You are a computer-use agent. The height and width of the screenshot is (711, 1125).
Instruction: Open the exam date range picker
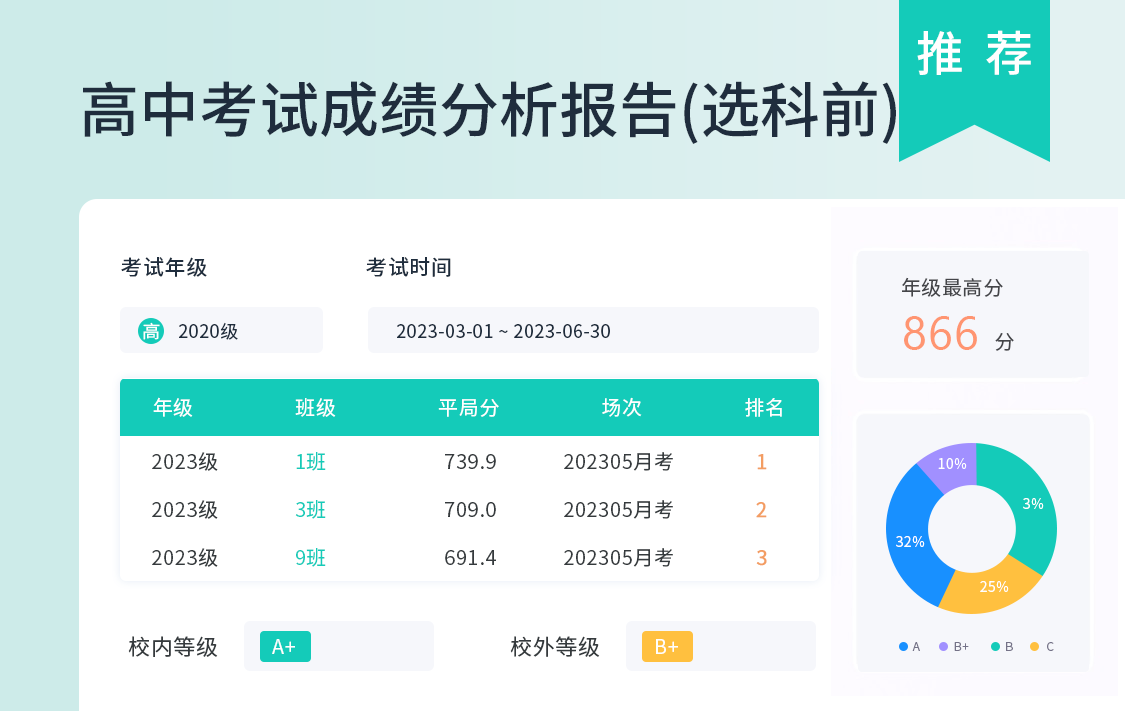pos(593,330)
